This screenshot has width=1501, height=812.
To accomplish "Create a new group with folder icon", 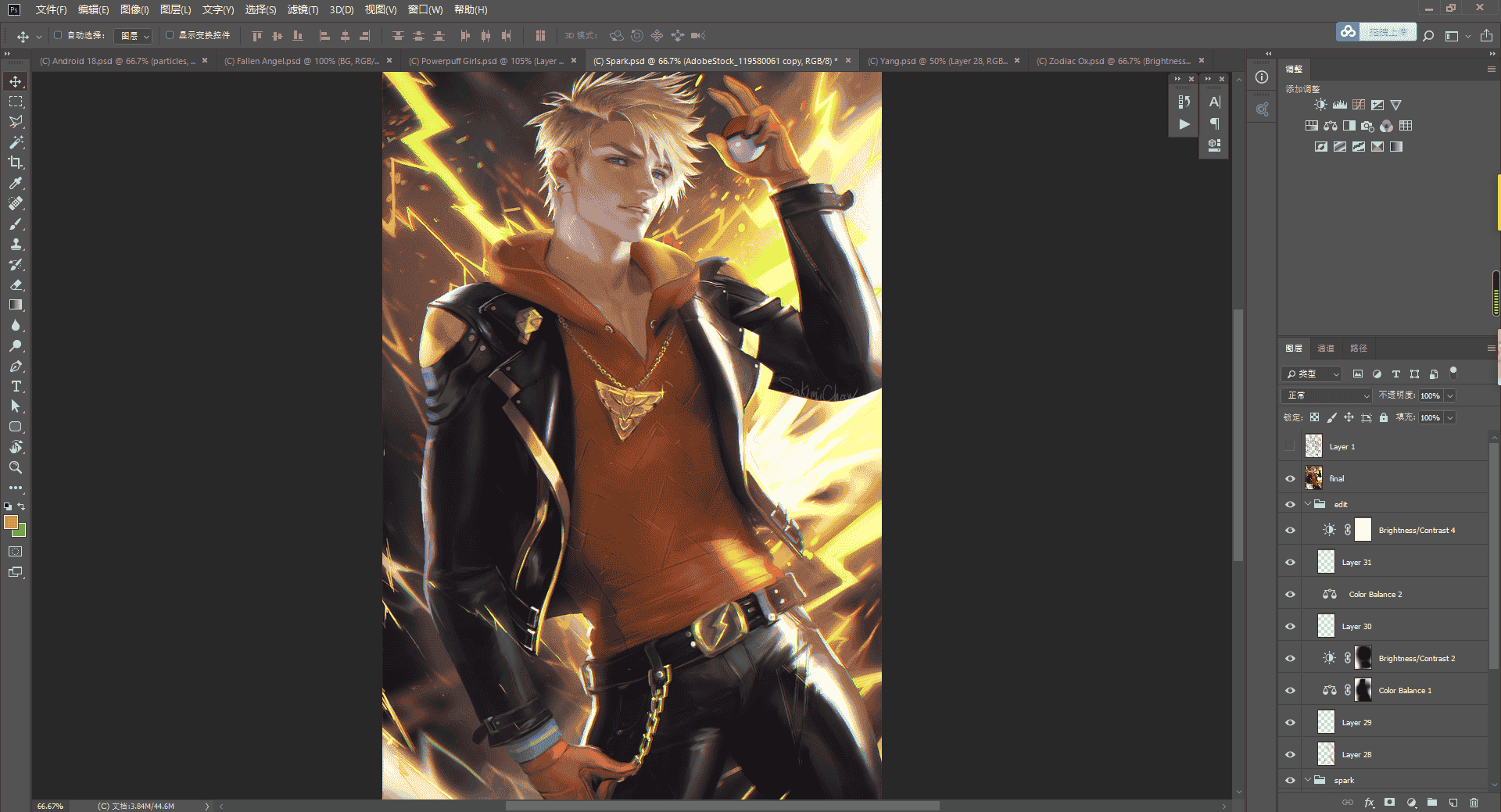I will (x=1432, y=803).
